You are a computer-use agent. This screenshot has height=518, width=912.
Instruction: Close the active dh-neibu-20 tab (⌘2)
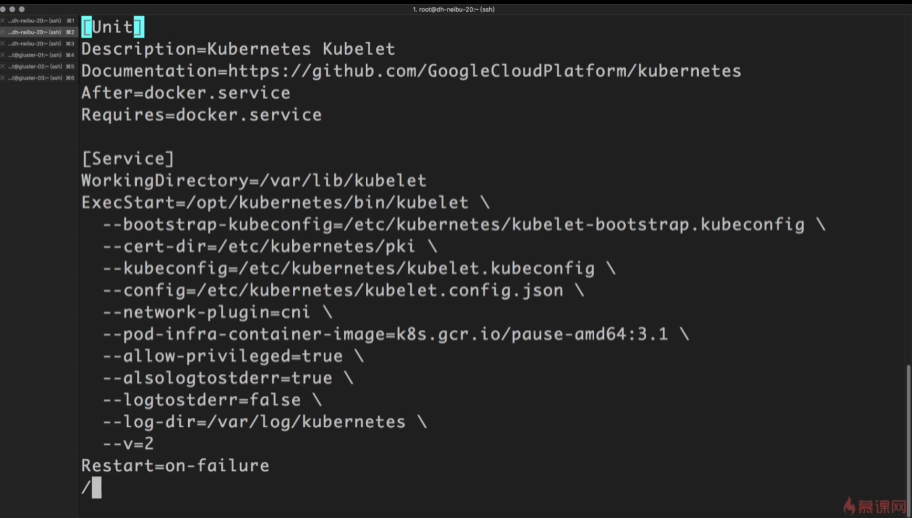tap(3, 32)
